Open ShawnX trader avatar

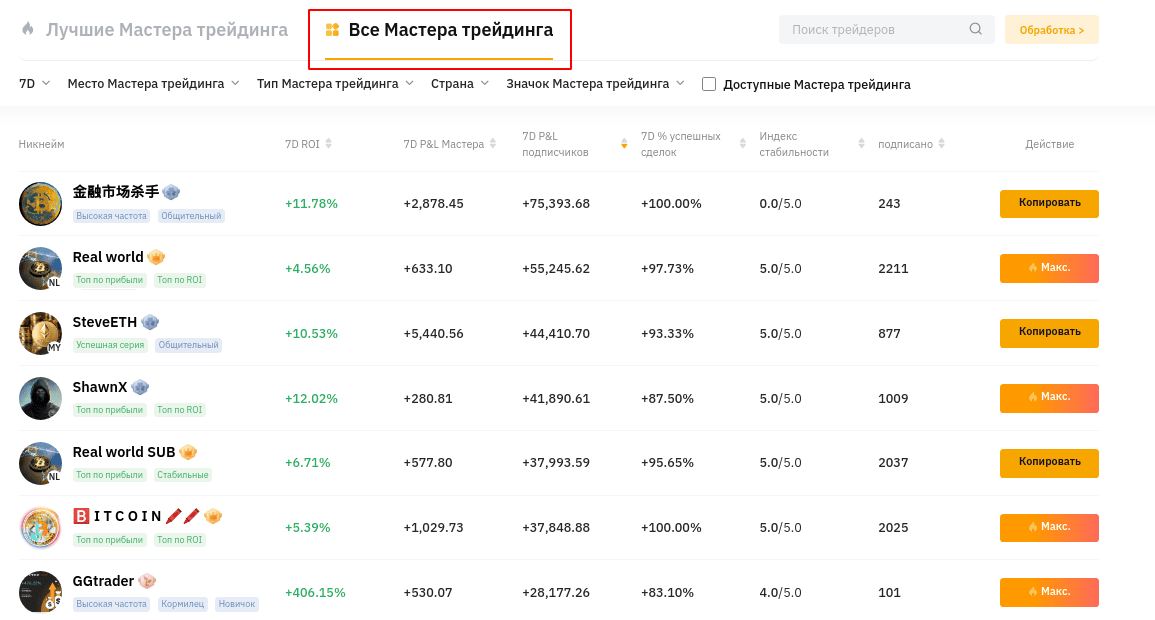(41, 398)
